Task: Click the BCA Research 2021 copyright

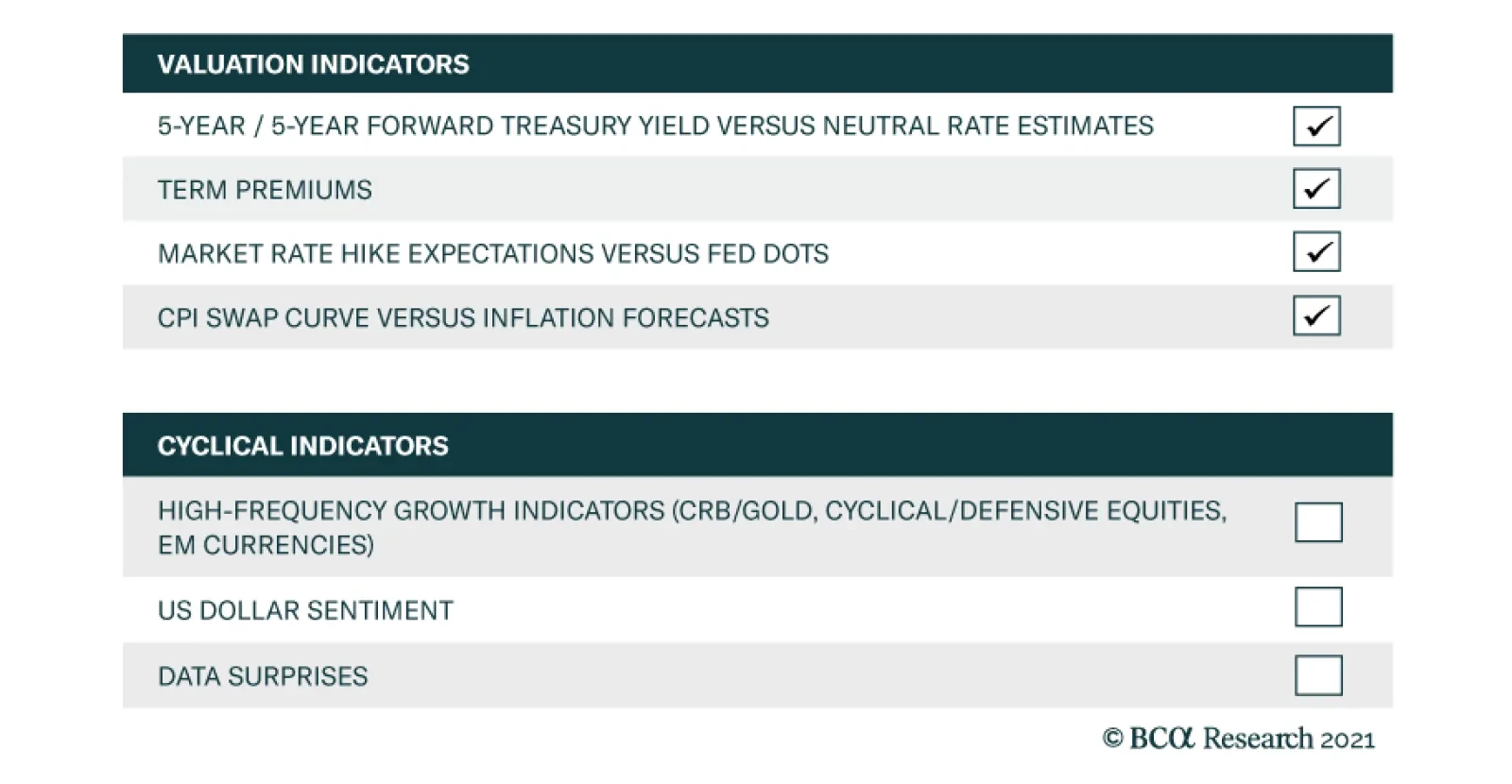Action: [1238, 739]
